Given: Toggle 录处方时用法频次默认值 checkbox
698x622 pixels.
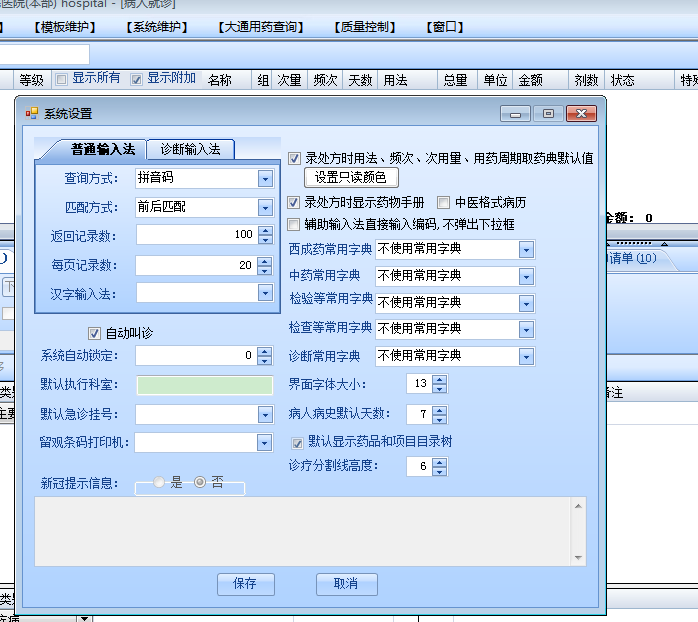Looking at the screenshot, I should pyautogui.click(x=294, y=159).
